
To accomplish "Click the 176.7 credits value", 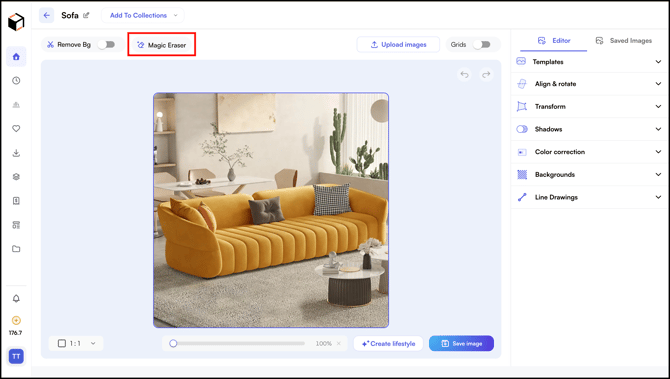I will click(x=15, y=333).
